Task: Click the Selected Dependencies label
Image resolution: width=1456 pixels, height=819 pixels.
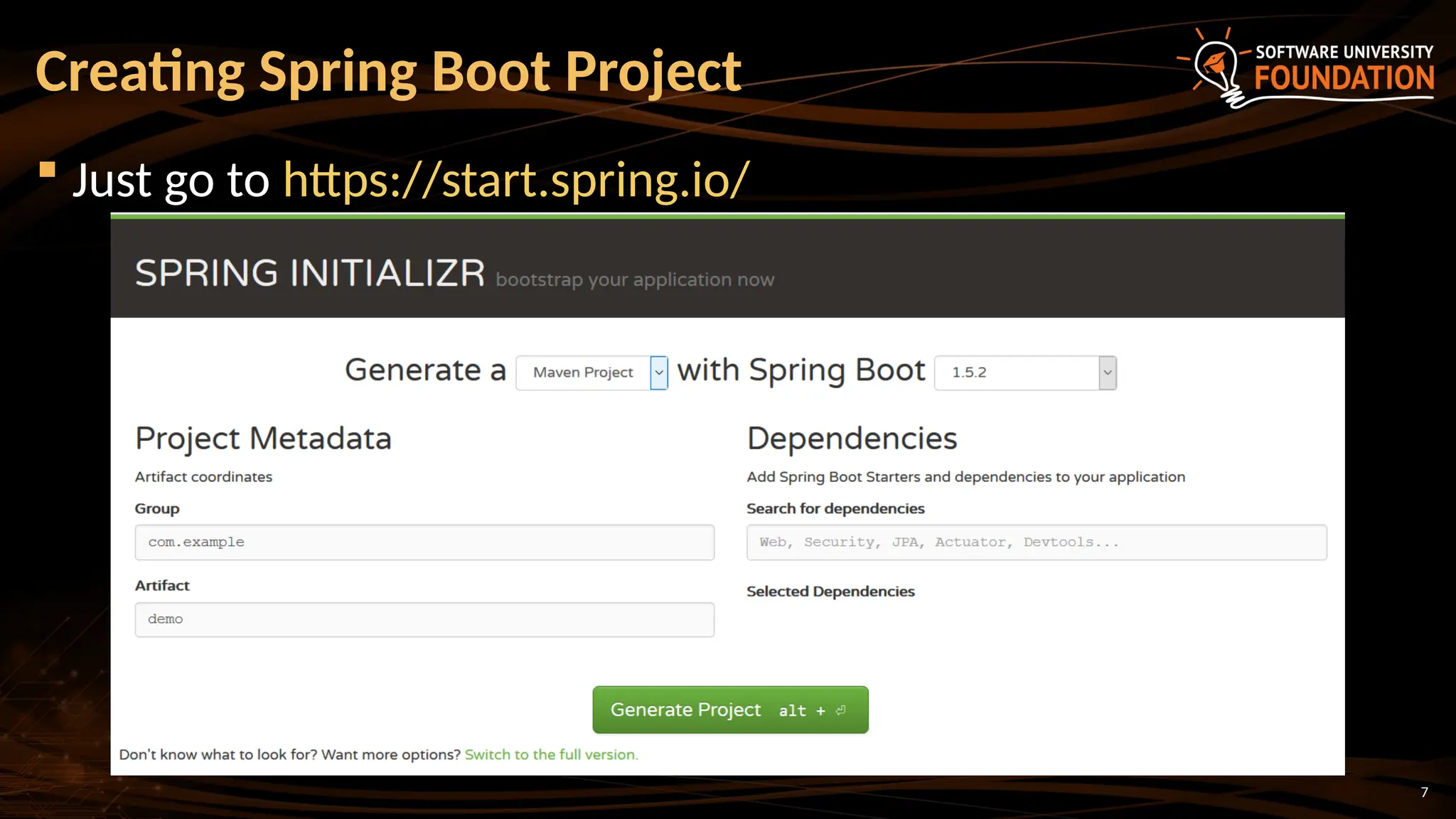Action: tap(830, 591)
